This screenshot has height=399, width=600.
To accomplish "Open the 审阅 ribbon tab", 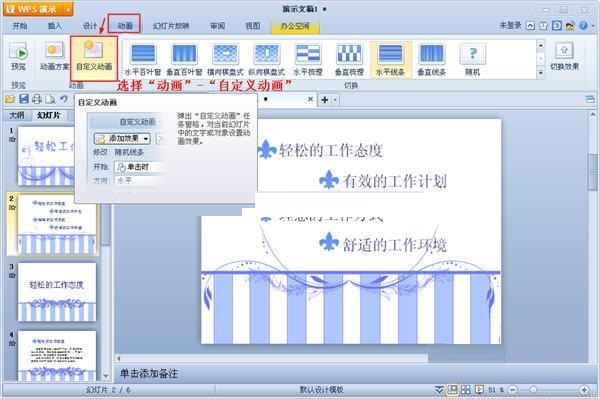I will tap(217, 26).
